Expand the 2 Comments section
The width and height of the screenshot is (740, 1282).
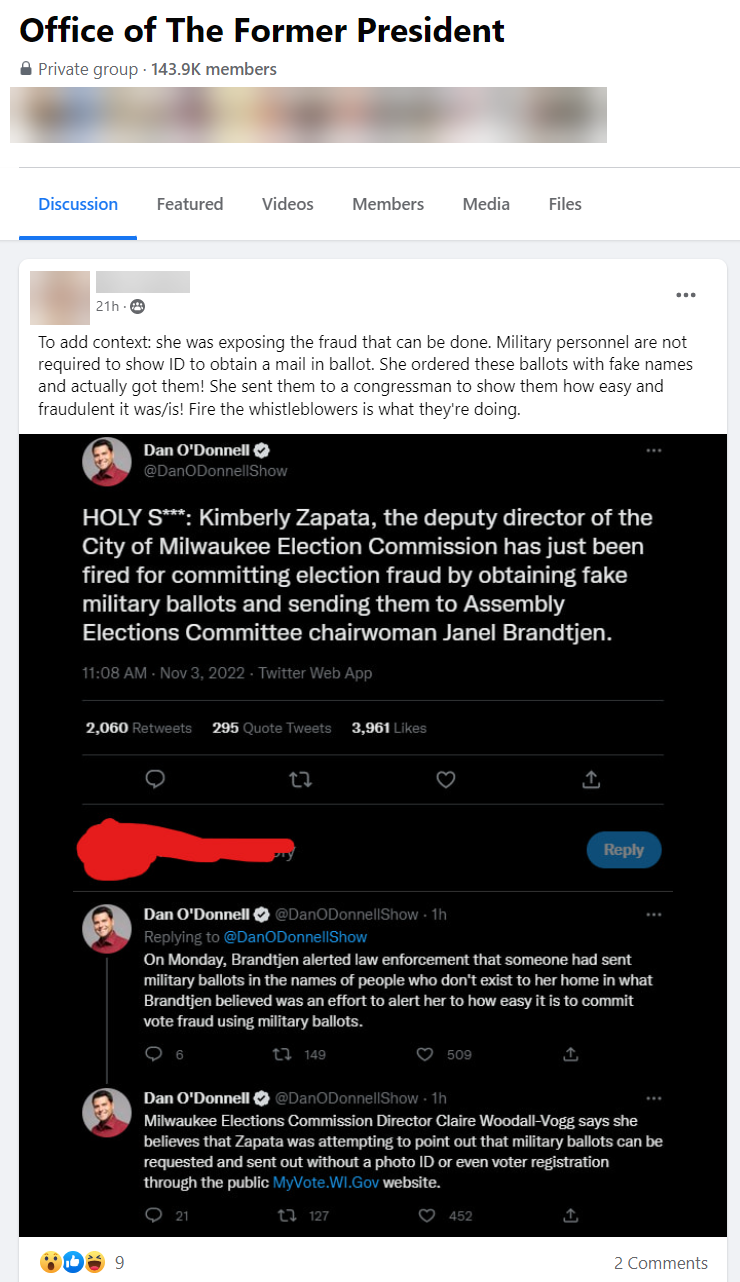click(x=661, y=1262)
